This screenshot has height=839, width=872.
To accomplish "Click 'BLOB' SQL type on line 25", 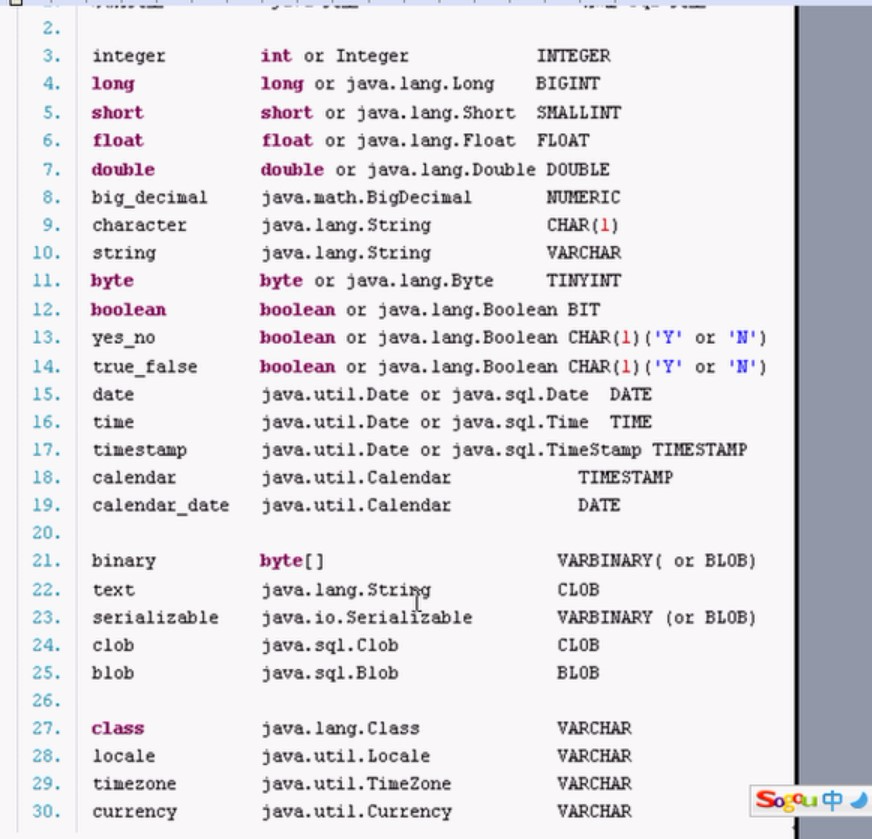I will pyautogui.click(x=578, y=673).
